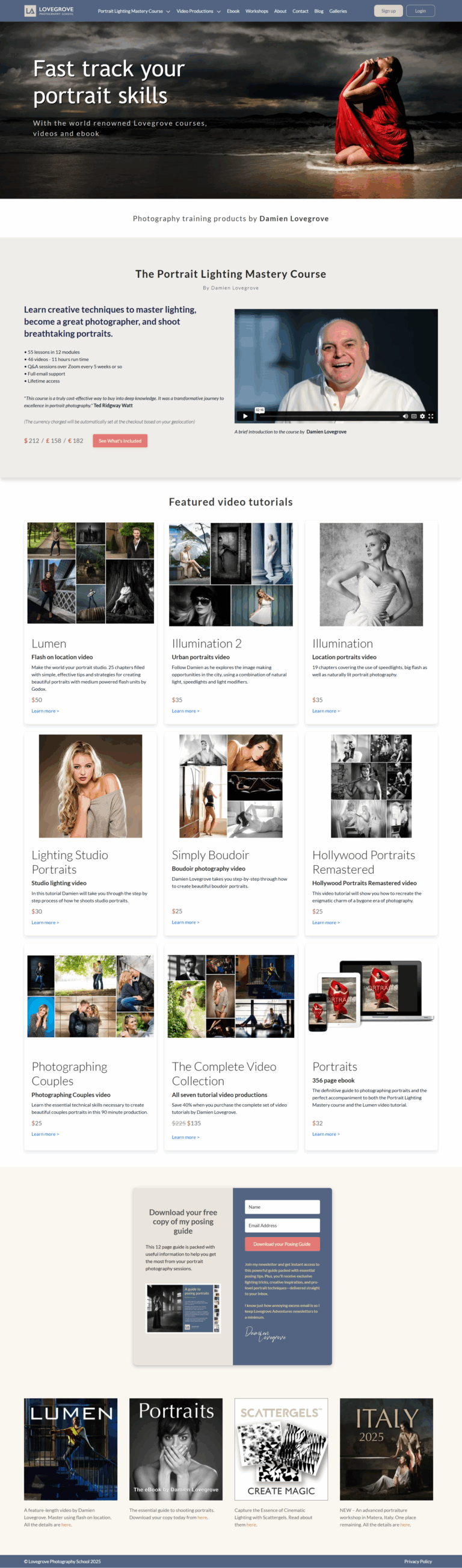
Task: Open the Portraits eBook cover image
Action: click(176, 1449)
